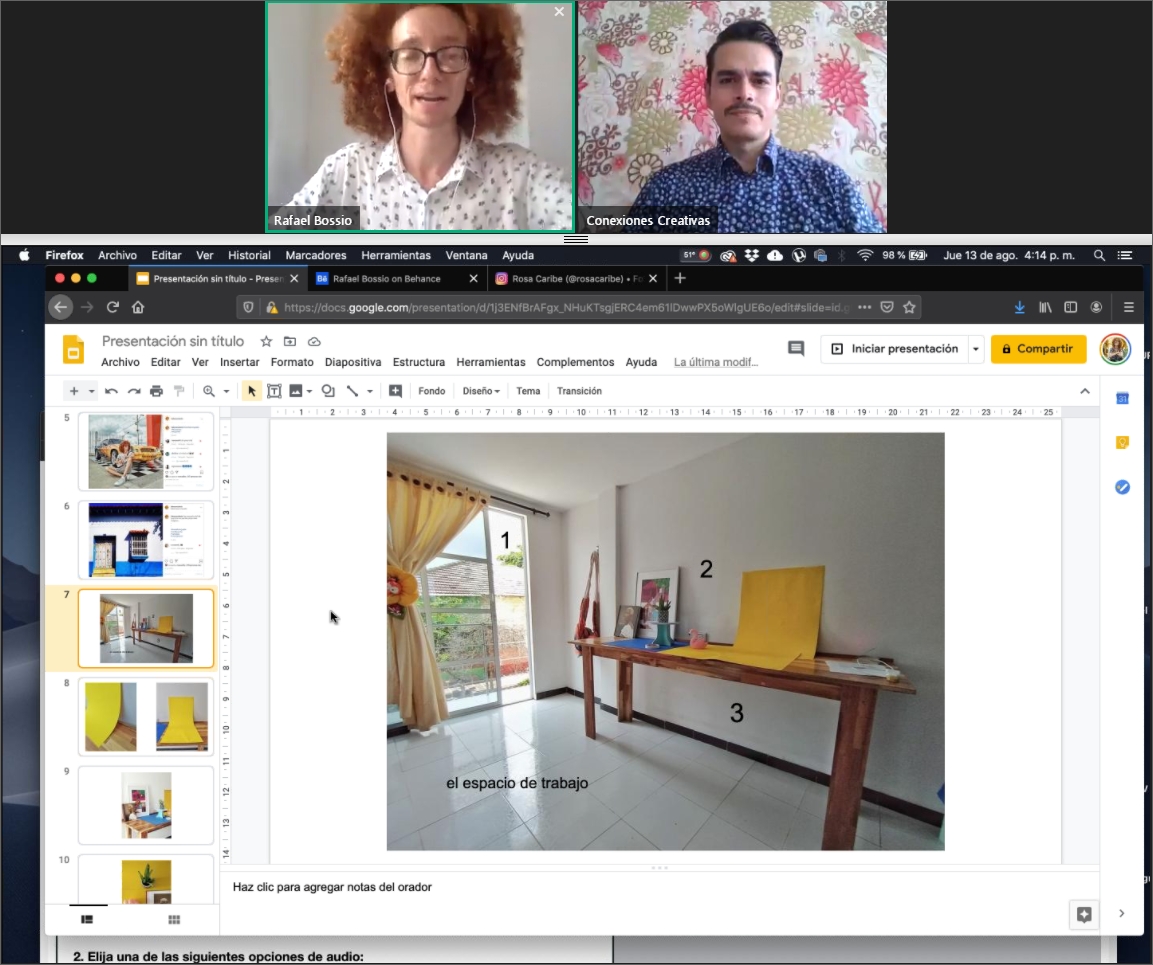Open the comment history icon
The height and width of the screenshot is (965, 1153).
point(796,349)
